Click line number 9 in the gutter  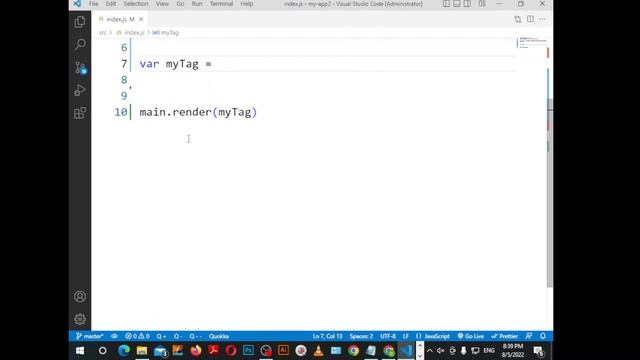tap(124, 96)
